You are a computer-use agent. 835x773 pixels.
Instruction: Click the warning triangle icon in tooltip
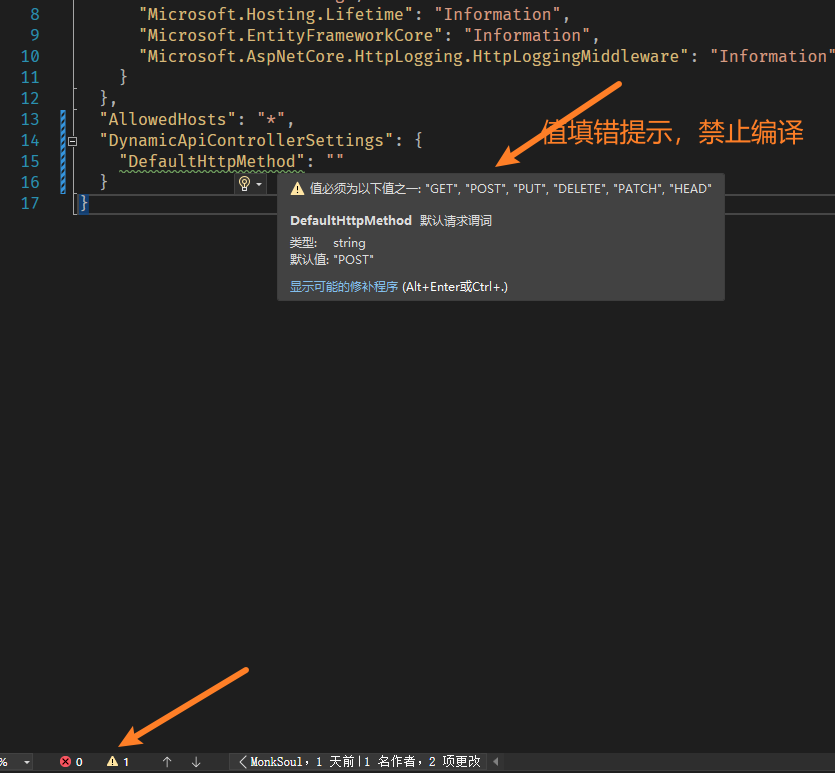point(297,189)
